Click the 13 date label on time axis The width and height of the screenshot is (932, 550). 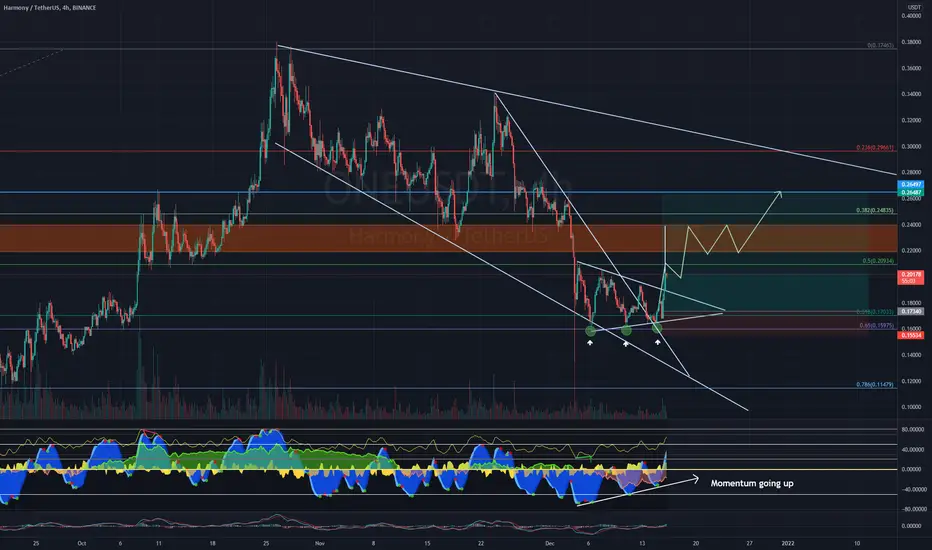point(642,543)
